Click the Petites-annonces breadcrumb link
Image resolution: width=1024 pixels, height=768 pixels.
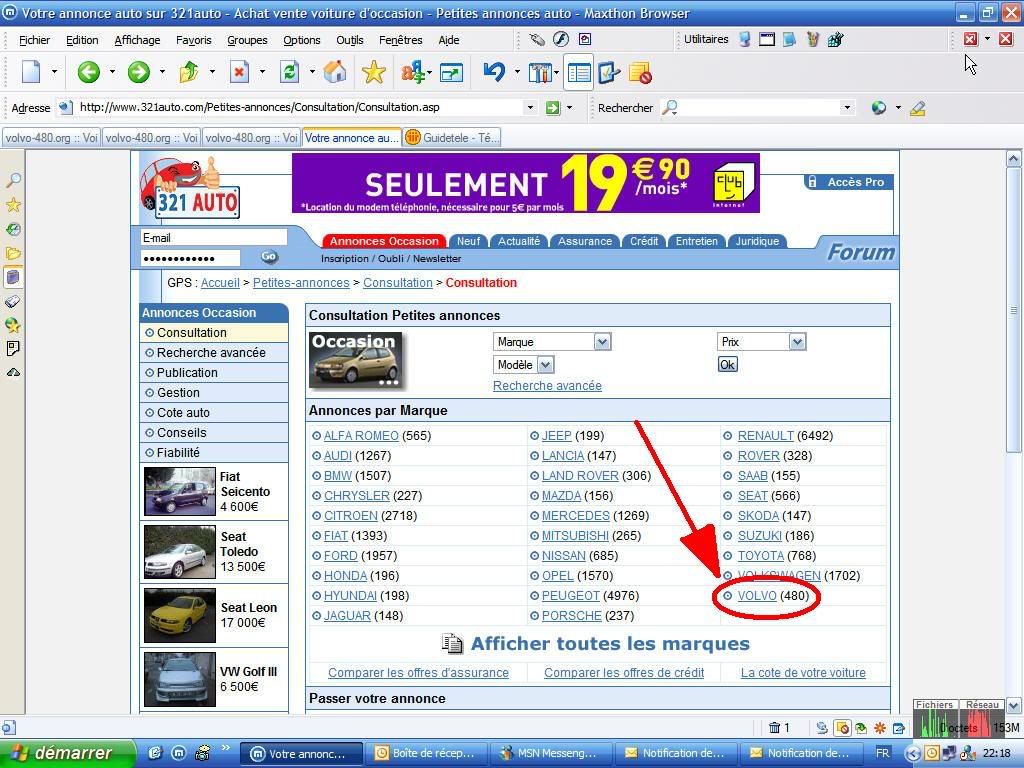[301, 283]
